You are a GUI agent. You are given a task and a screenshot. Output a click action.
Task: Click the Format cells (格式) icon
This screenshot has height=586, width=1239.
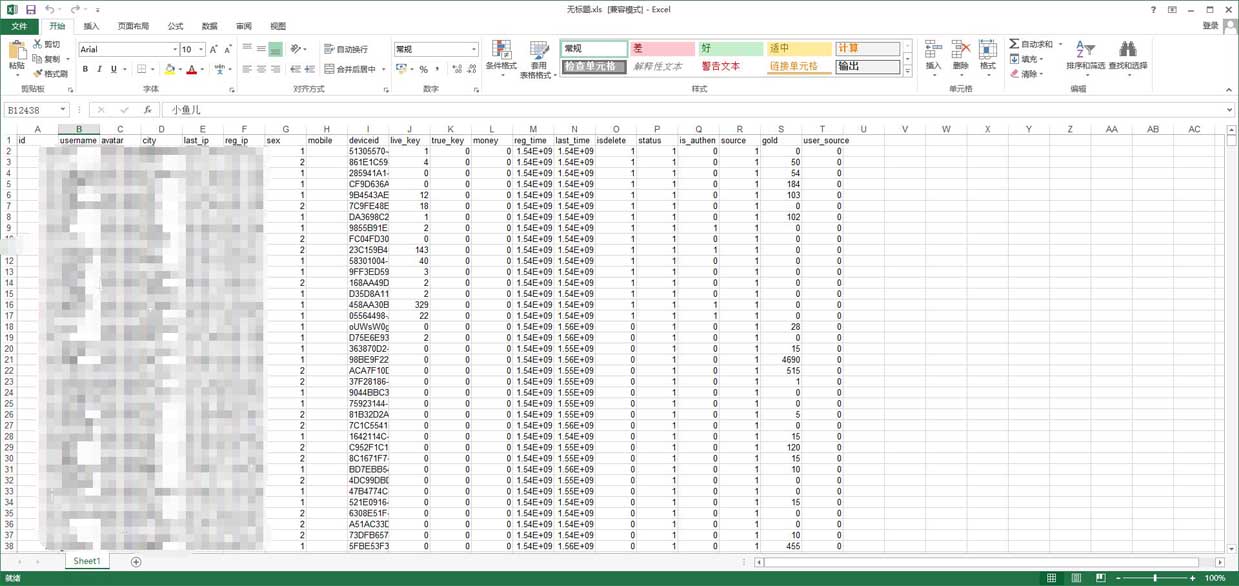[987, 50]
